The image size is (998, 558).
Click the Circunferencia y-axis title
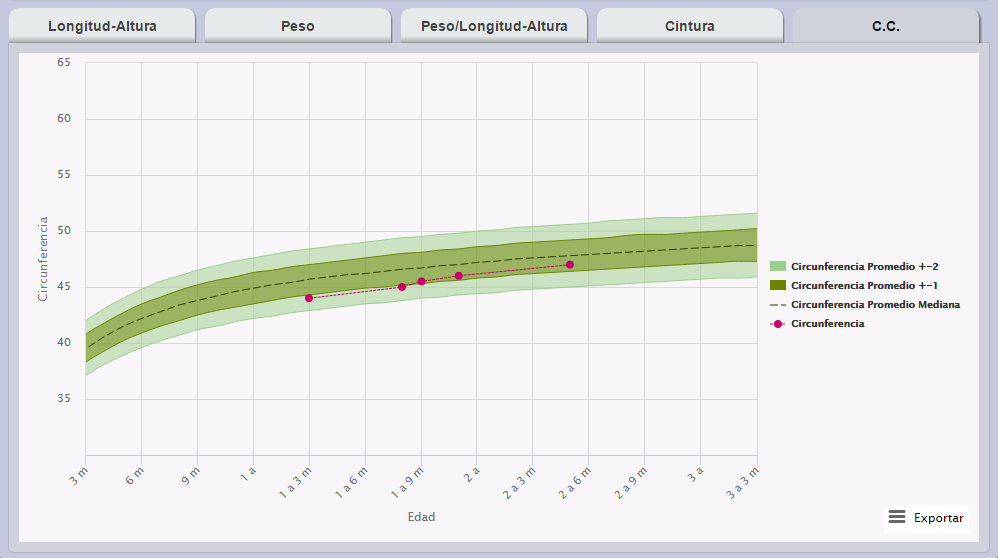tap(43, 259)
